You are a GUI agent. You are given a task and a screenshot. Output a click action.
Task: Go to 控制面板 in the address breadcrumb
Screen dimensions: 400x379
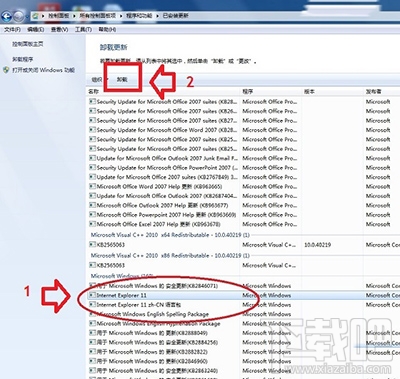pos(59,16)
